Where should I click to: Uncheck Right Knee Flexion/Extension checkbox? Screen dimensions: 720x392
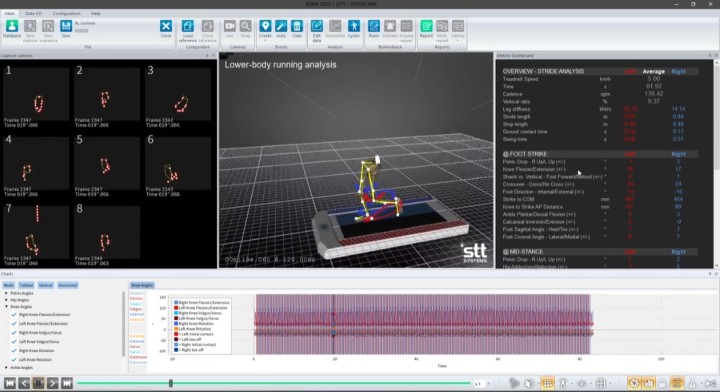click(14, 315)
